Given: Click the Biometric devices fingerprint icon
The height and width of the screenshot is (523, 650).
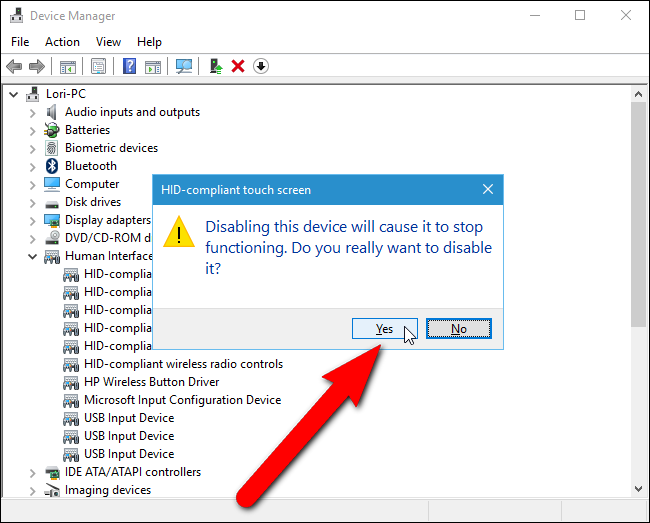Looking at the screenshot, I should point(52,148).
